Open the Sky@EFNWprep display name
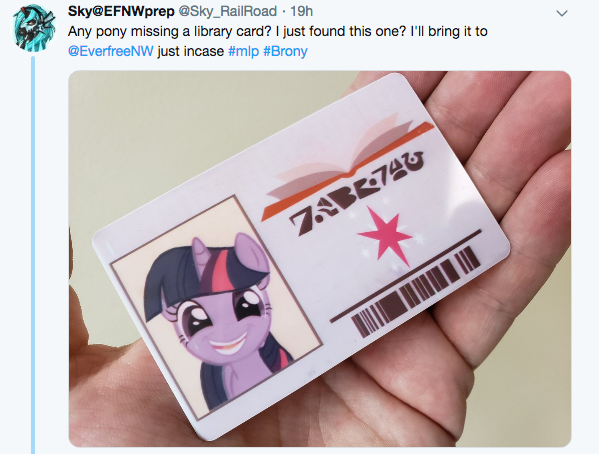Screen dimensions: 599x454 point(121,11)
